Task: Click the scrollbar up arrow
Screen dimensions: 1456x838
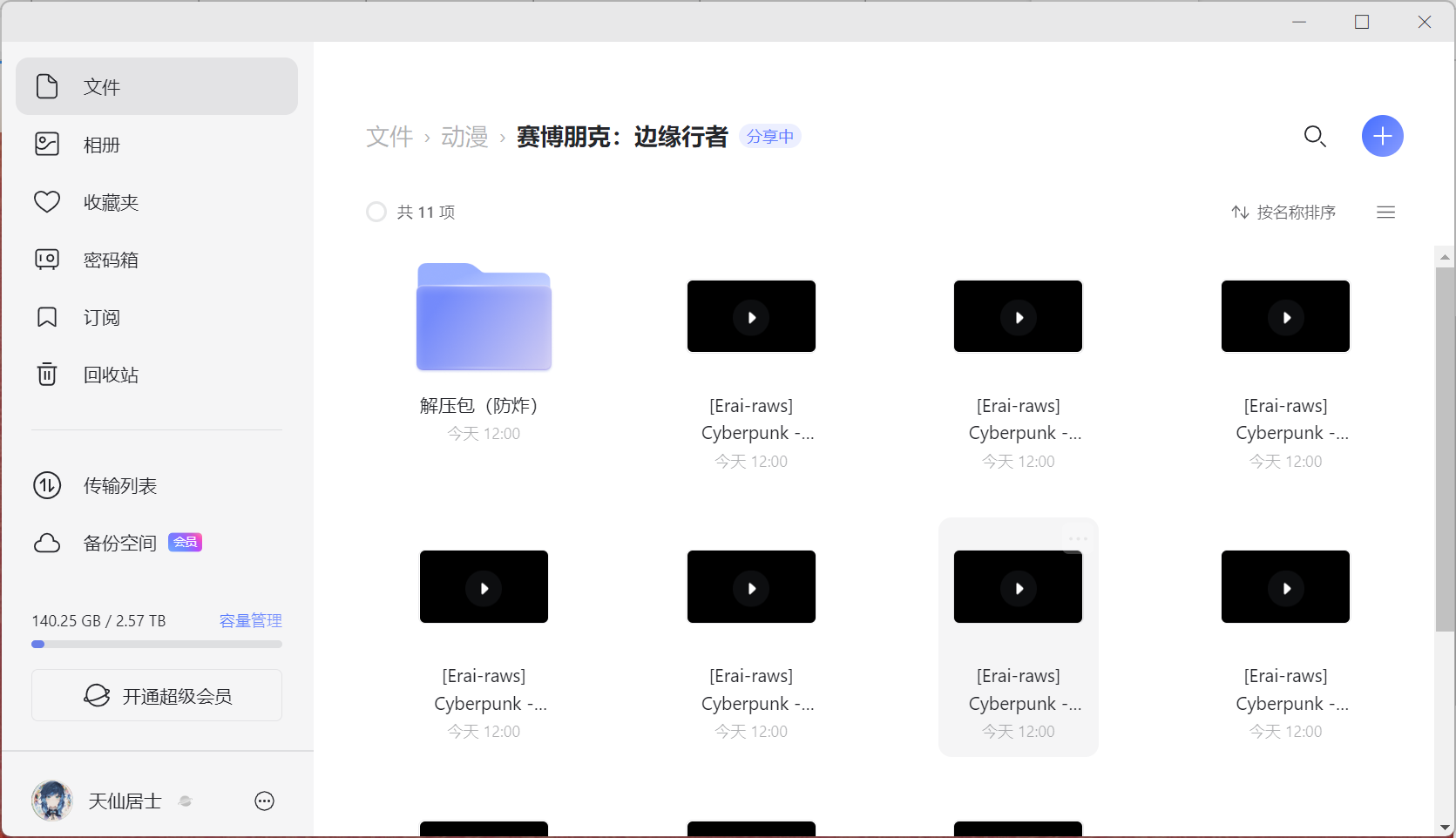Action: 1446,257
